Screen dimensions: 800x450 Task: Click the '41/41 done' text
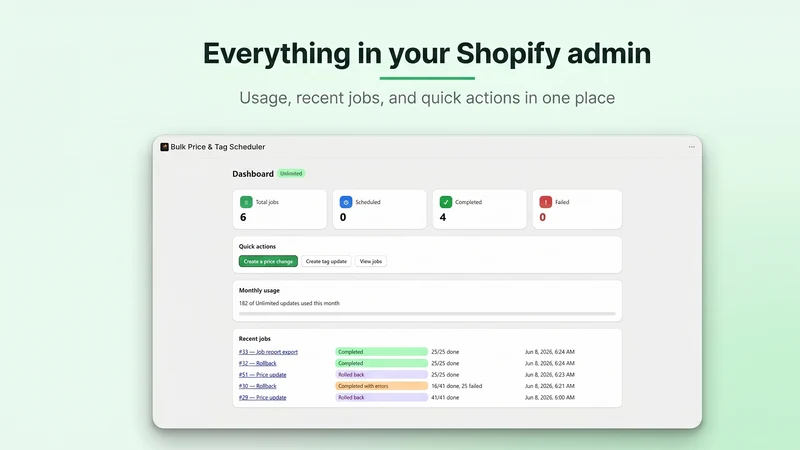pos(445,397)
